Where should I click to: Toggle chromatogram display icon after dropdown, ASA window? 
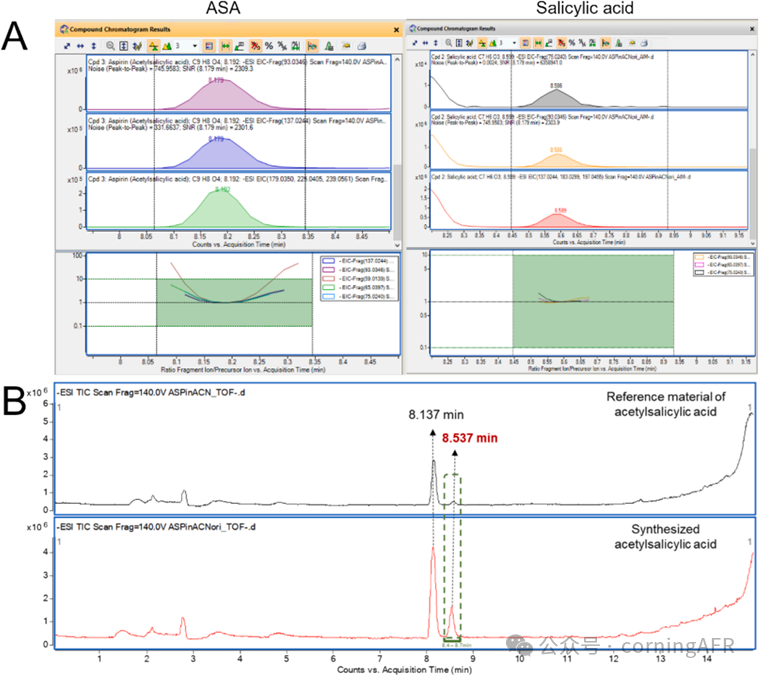pos(209,46)
